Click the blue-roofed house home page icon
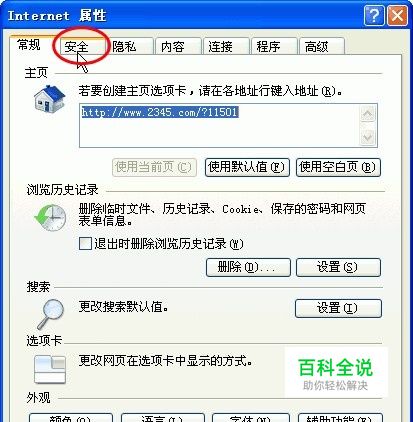 [x=50, y=98]
